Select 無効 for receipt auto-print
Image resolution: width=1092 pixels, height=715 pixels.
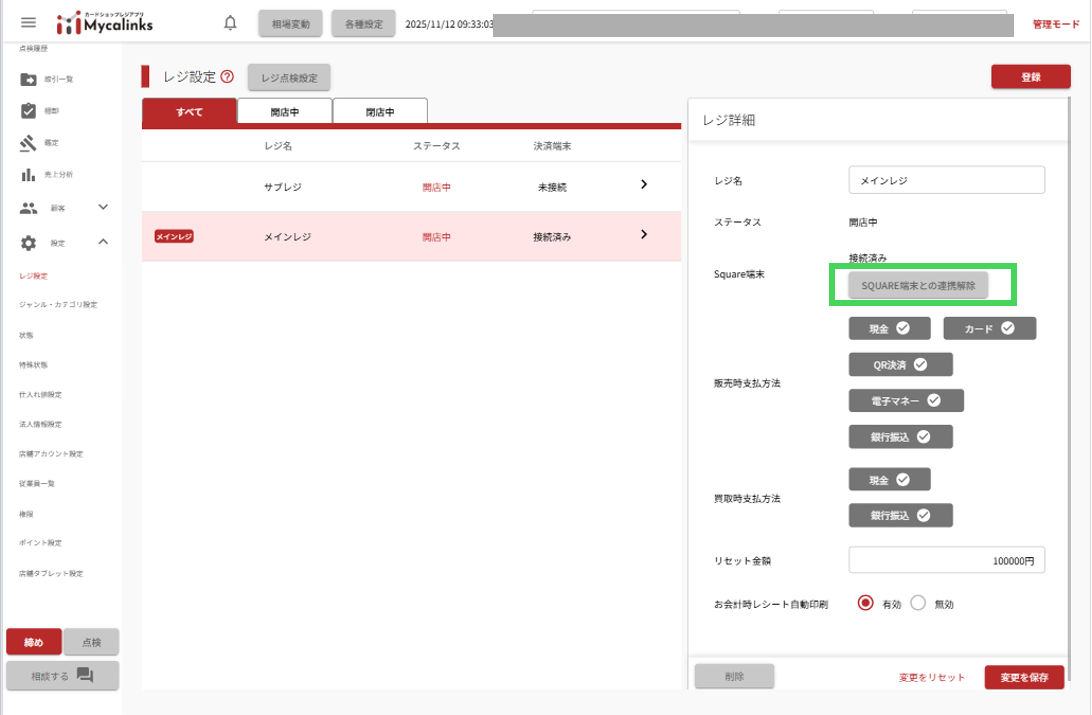tap(919, 604)
